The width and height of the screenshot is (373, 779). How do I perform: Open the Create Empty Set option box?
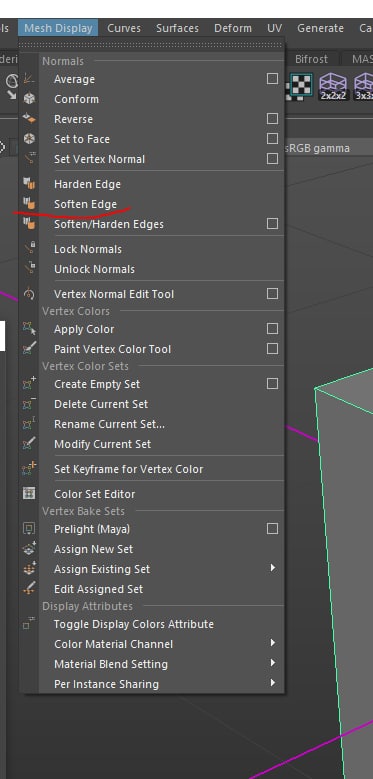pyautogui.click(x=272, y=384)
